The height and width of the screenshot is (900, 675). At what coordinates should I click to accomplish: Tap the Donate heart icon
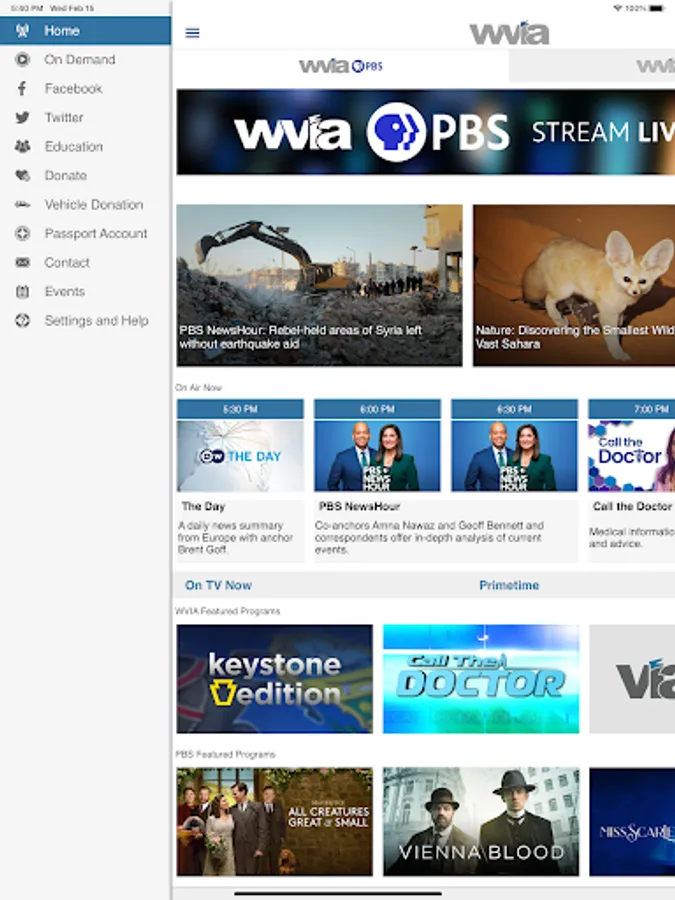pyautogui.click(x=22, y=175)
